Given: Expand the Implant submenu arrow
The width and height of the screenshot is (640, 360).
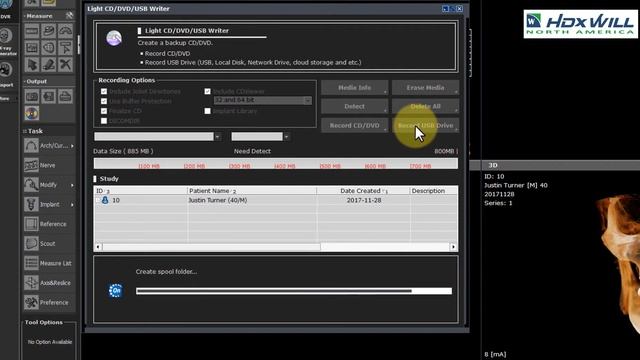Looking at the screenshot, I should pos(72,204).
